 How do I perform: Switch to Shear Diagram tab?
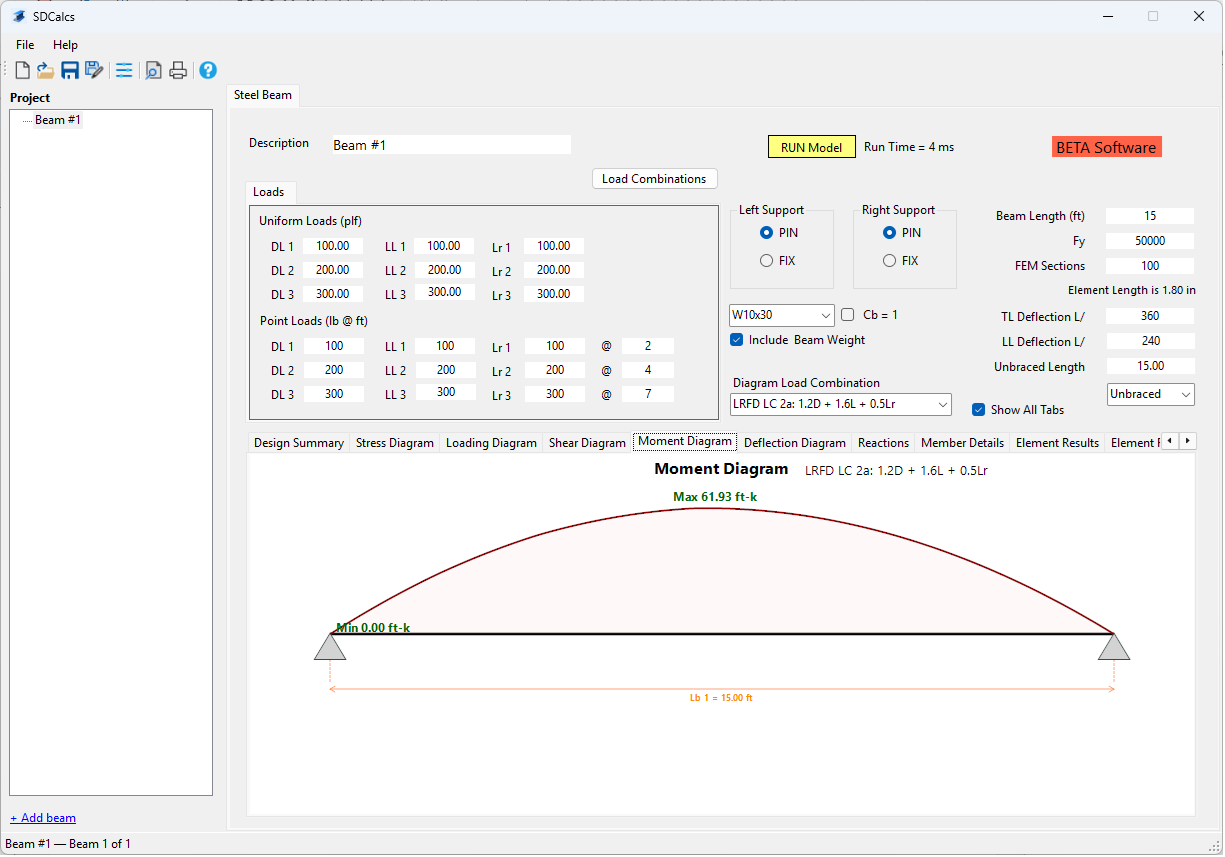click(587, 443)
